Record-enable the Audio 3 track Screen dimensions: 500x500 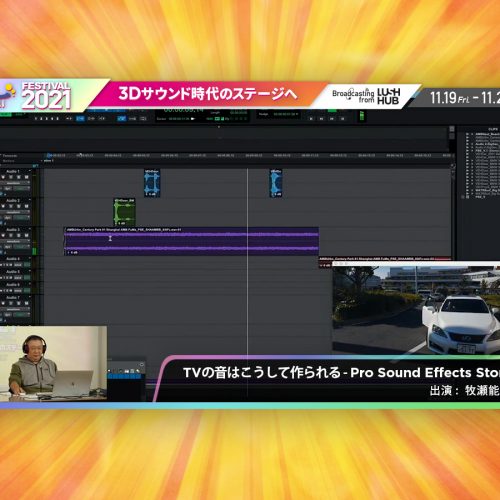[x=3, y=235]
